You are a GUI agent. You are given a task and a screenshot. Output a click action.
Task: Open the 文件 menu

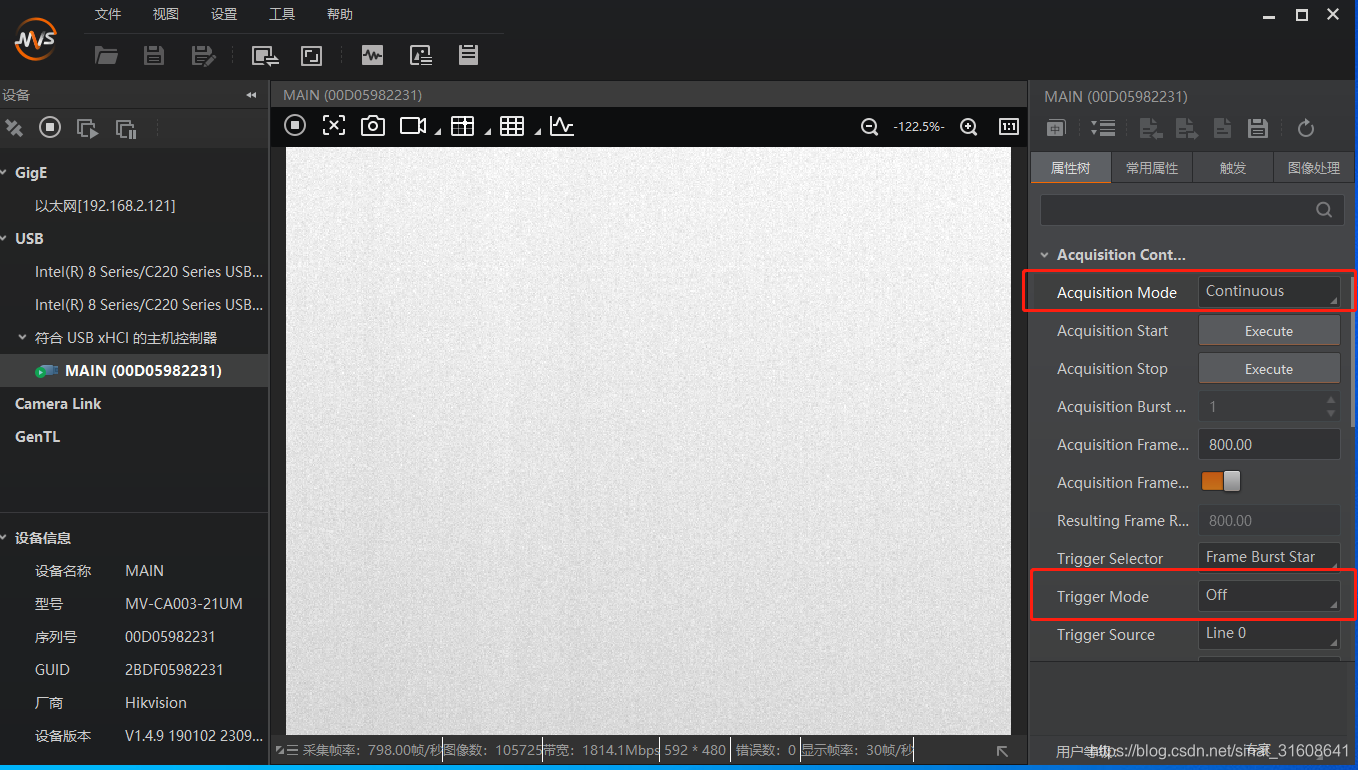tap(108, 14)
